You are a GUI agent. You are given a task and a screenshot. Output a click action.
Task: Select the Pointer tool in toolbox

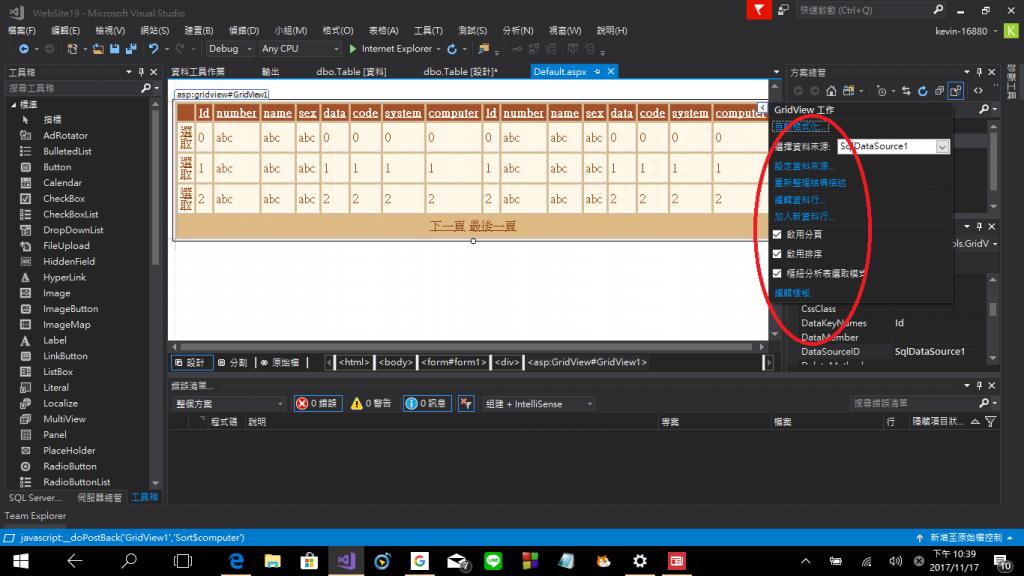coord(52,120)
